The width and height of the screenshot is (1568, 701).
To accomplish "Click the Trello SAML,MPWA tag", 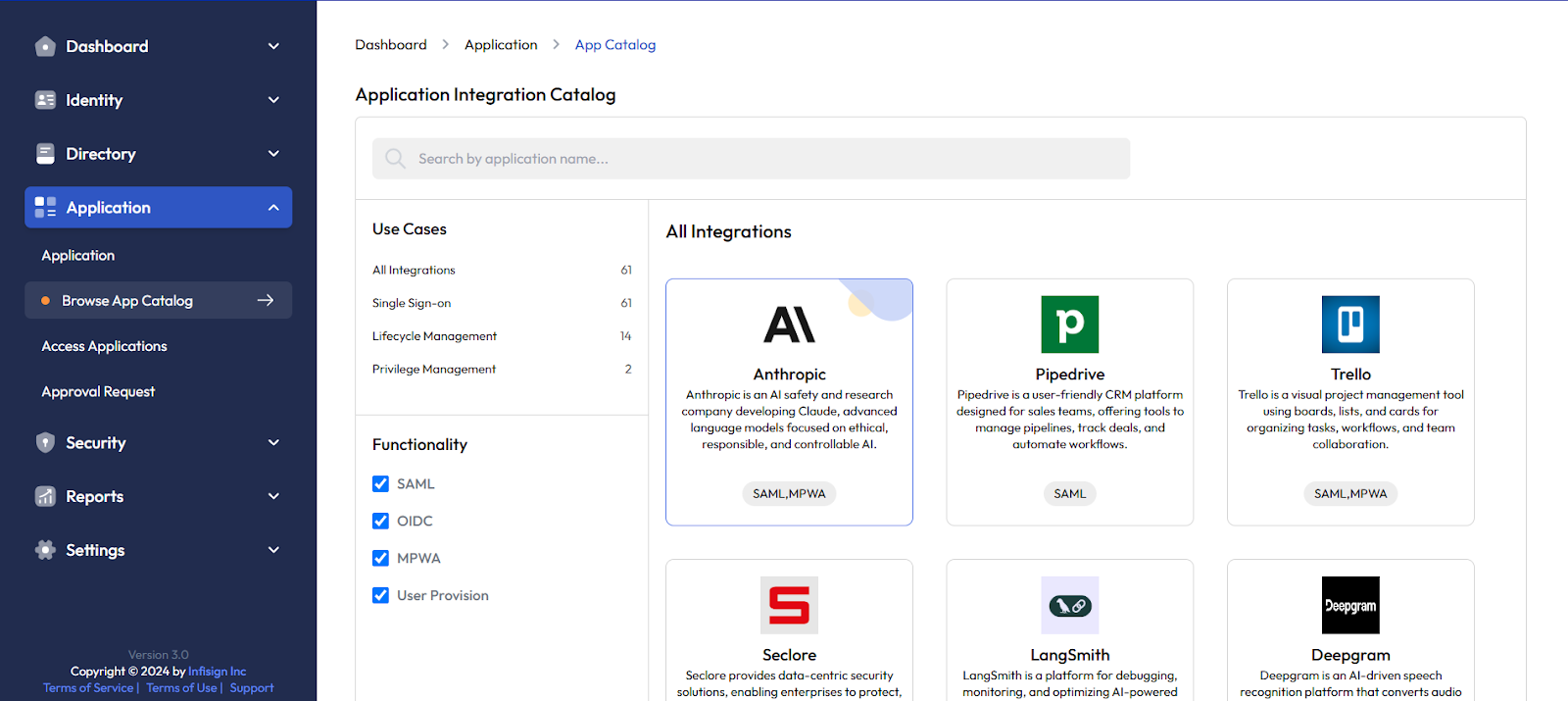I will (1350, 493).
